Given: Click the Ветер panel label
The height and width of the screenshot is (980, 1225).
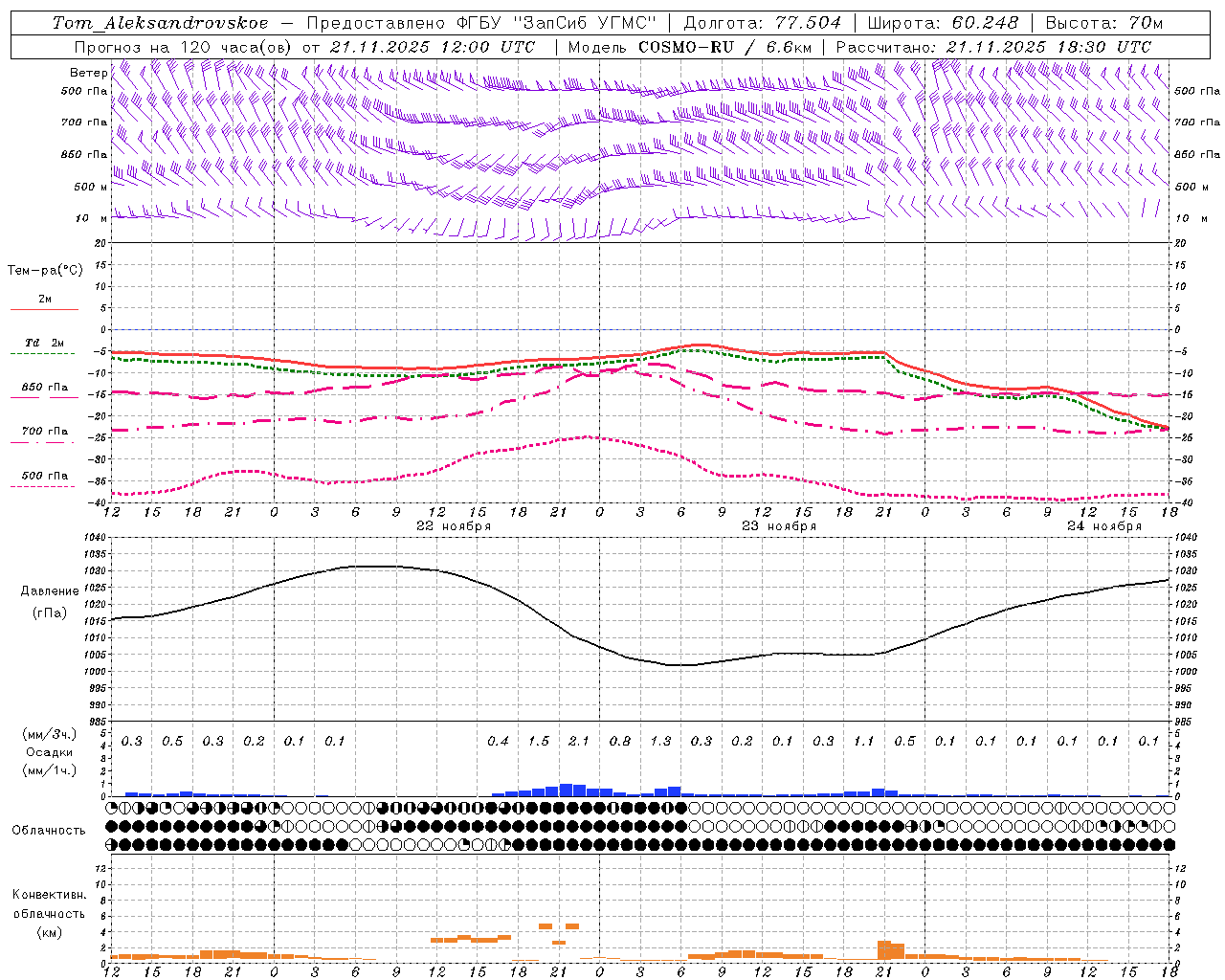Looking at the screenshot, I should pyautogui.click(x=88, y=73).
